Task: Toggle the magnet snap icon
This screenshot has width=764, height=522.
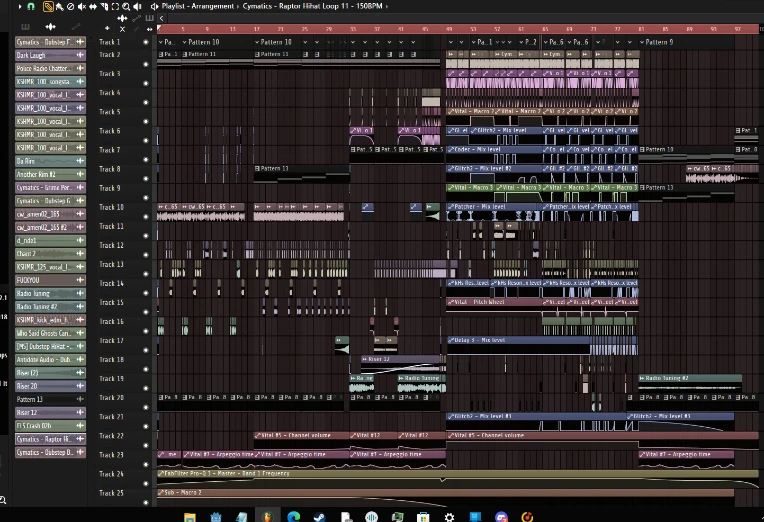Action: coord(31,6)
